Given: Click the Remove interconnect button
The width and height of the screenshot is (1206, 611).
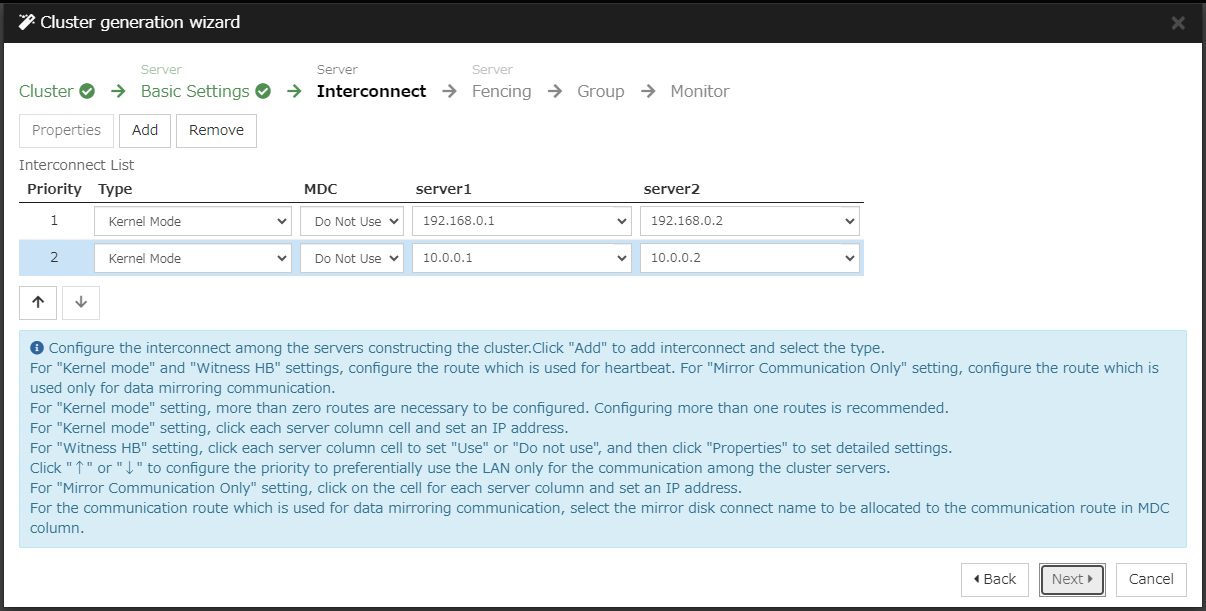Looking at the screenshot, I should point(216,130).
